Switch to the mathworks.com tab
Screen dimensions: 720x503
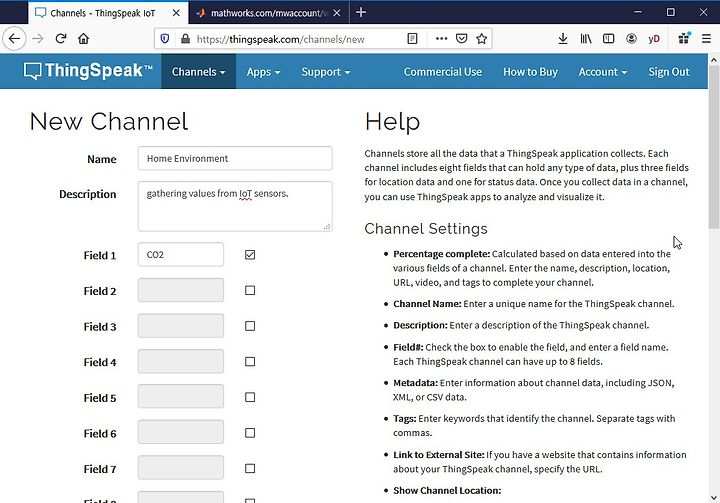tap(269, 13)
